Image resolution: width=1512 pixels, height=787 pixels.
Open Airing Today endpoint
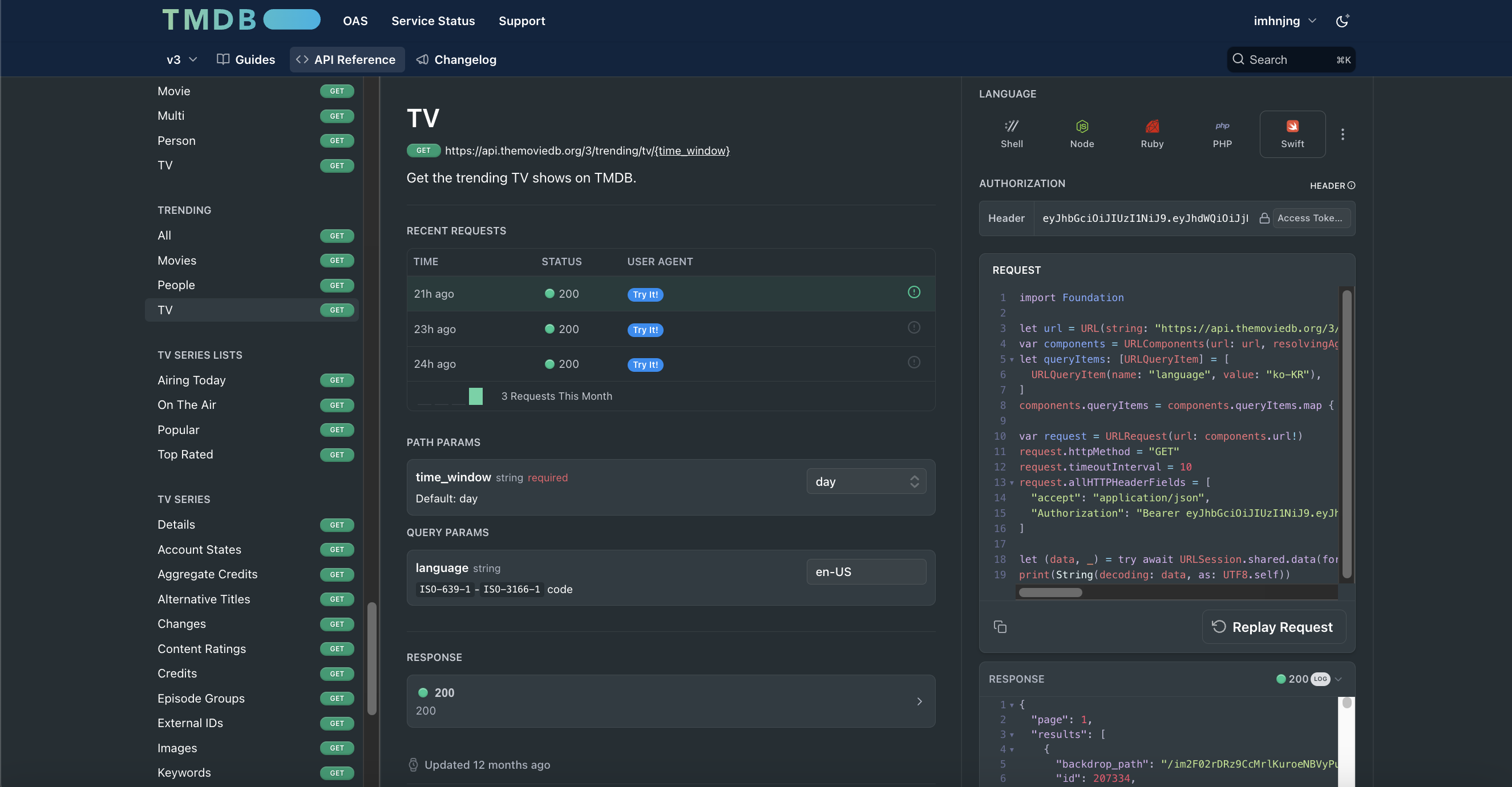click(251, 380)
